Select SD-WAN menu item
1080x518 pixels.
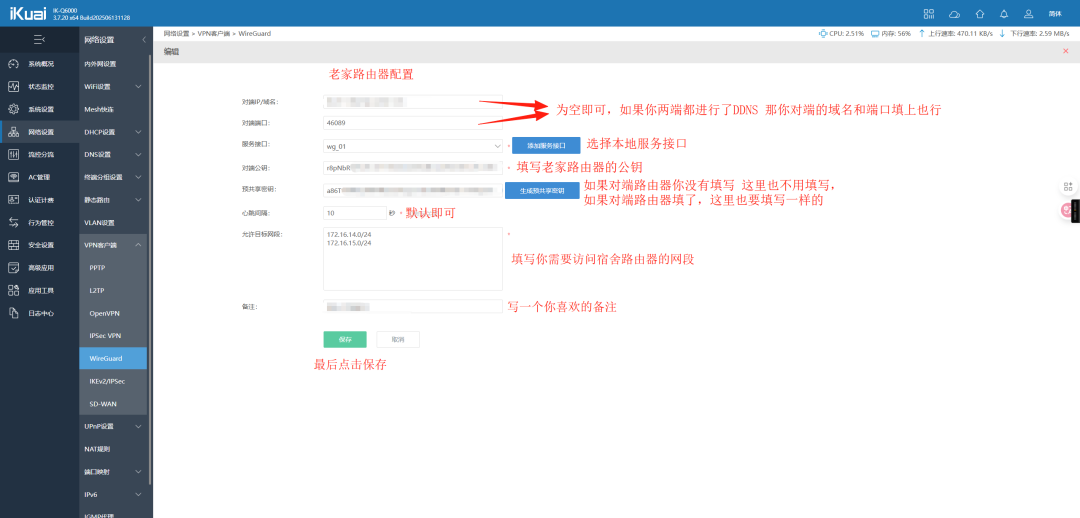102,404
